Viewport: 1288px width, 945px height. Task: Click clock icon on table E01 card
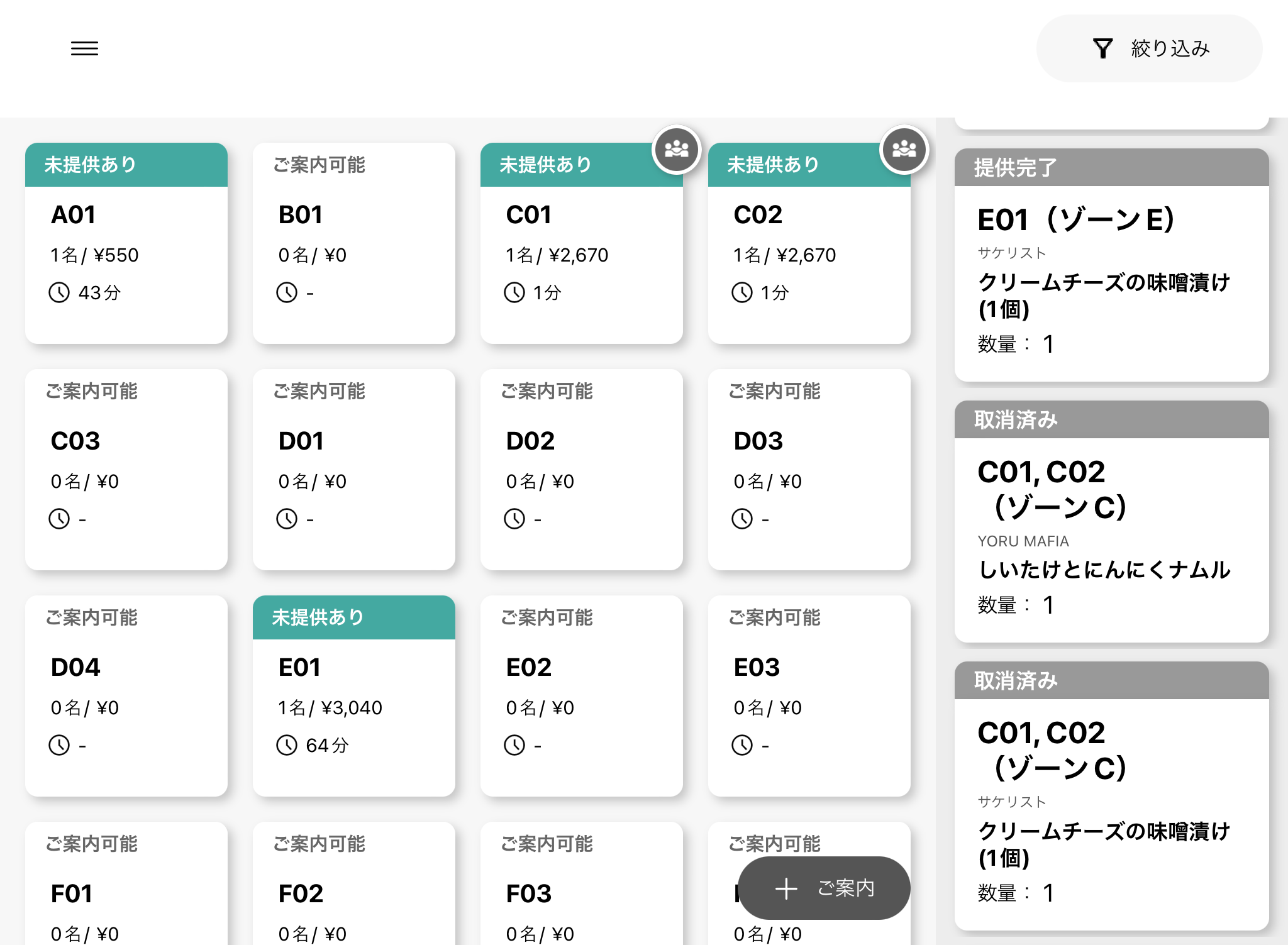pyautogui.click(x=287, y=745)
